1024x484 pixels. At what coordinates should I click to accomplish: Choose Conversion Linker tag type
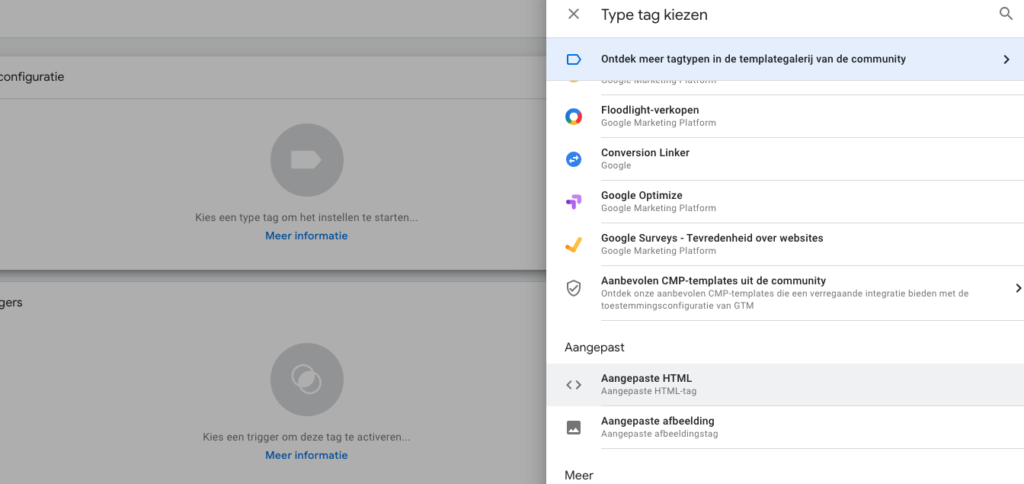tap(785, 159)
